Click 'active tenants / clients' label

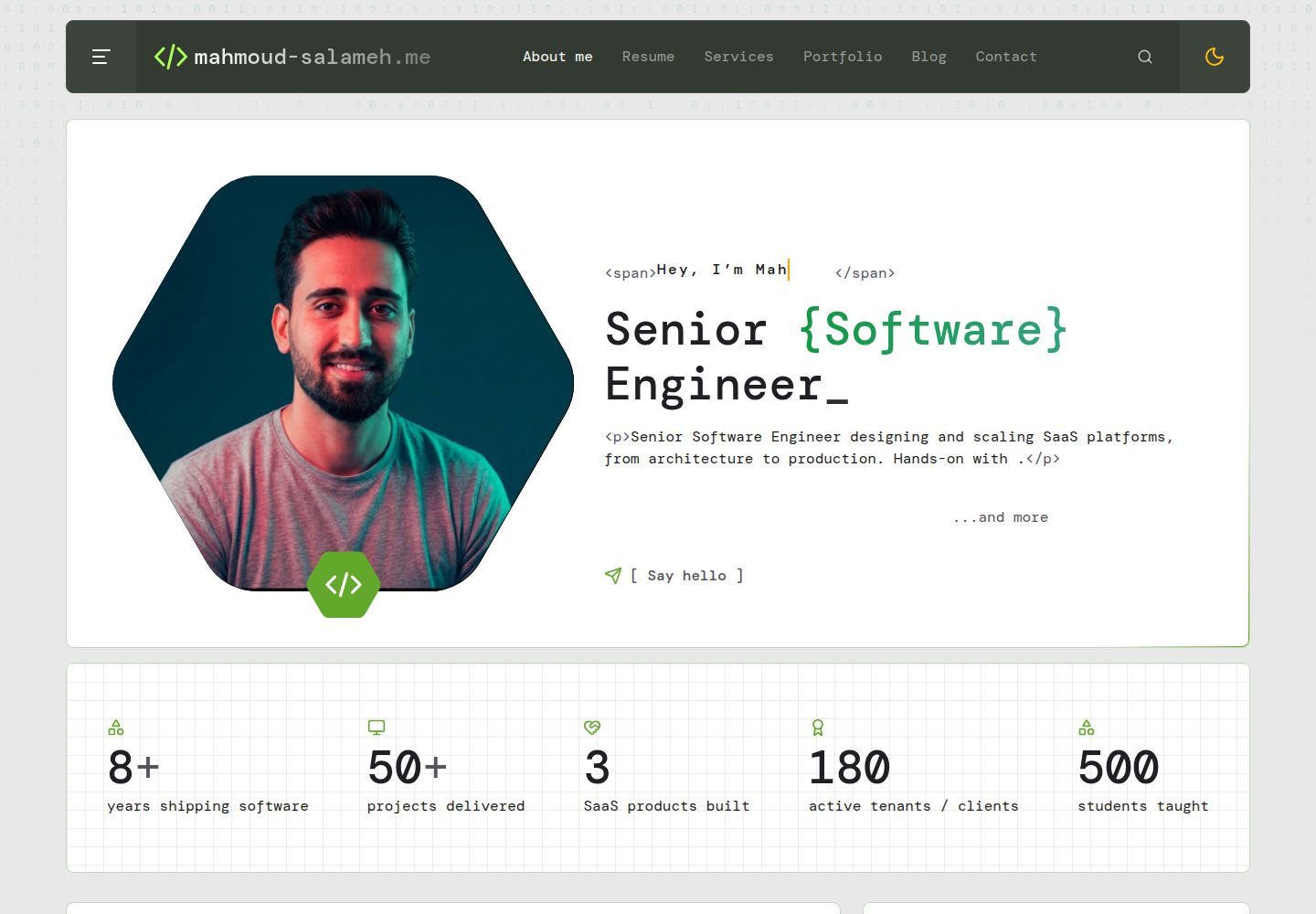(x=914, y=806)
